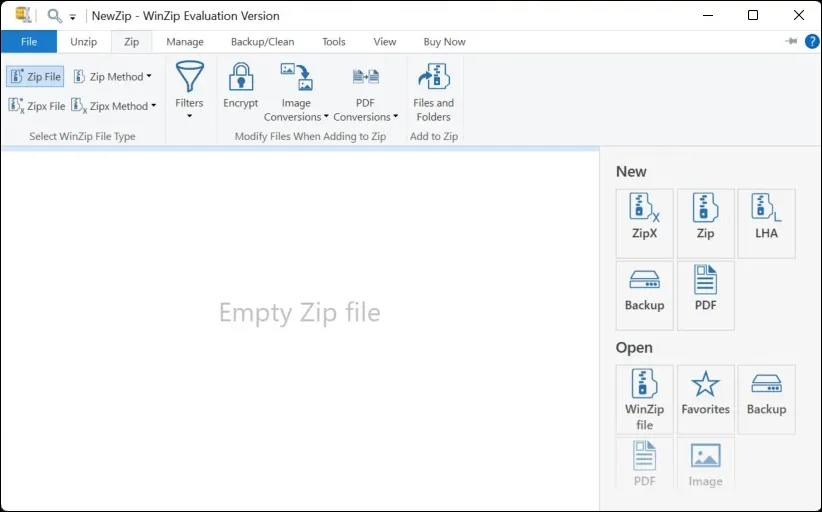Open the Backup/Clean tab

pos(263,41)
